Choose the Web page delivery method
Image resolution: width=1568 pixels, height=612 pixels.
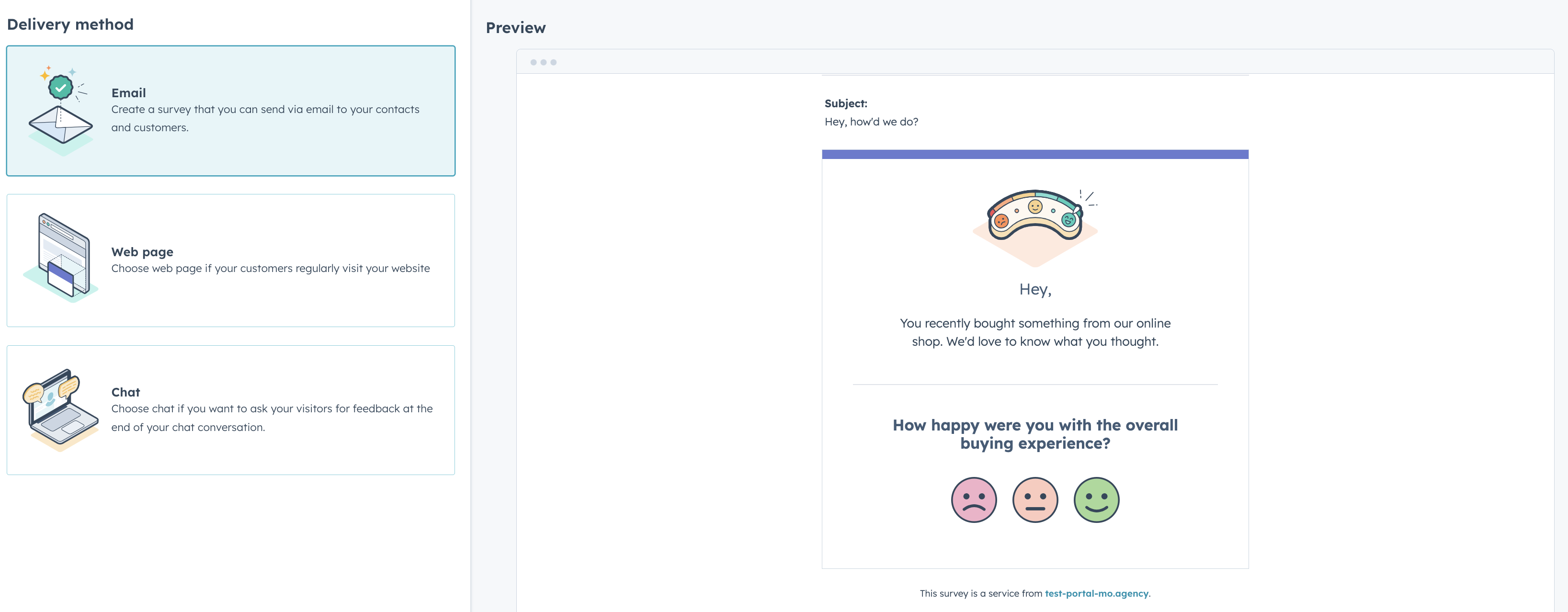(x=231, y=261)
